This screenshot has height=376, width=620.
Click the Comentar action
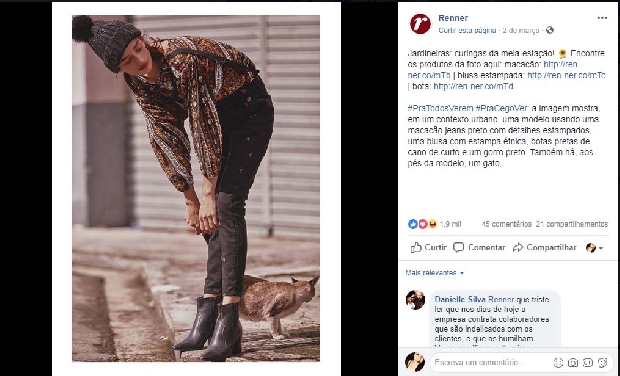point(479,248)
